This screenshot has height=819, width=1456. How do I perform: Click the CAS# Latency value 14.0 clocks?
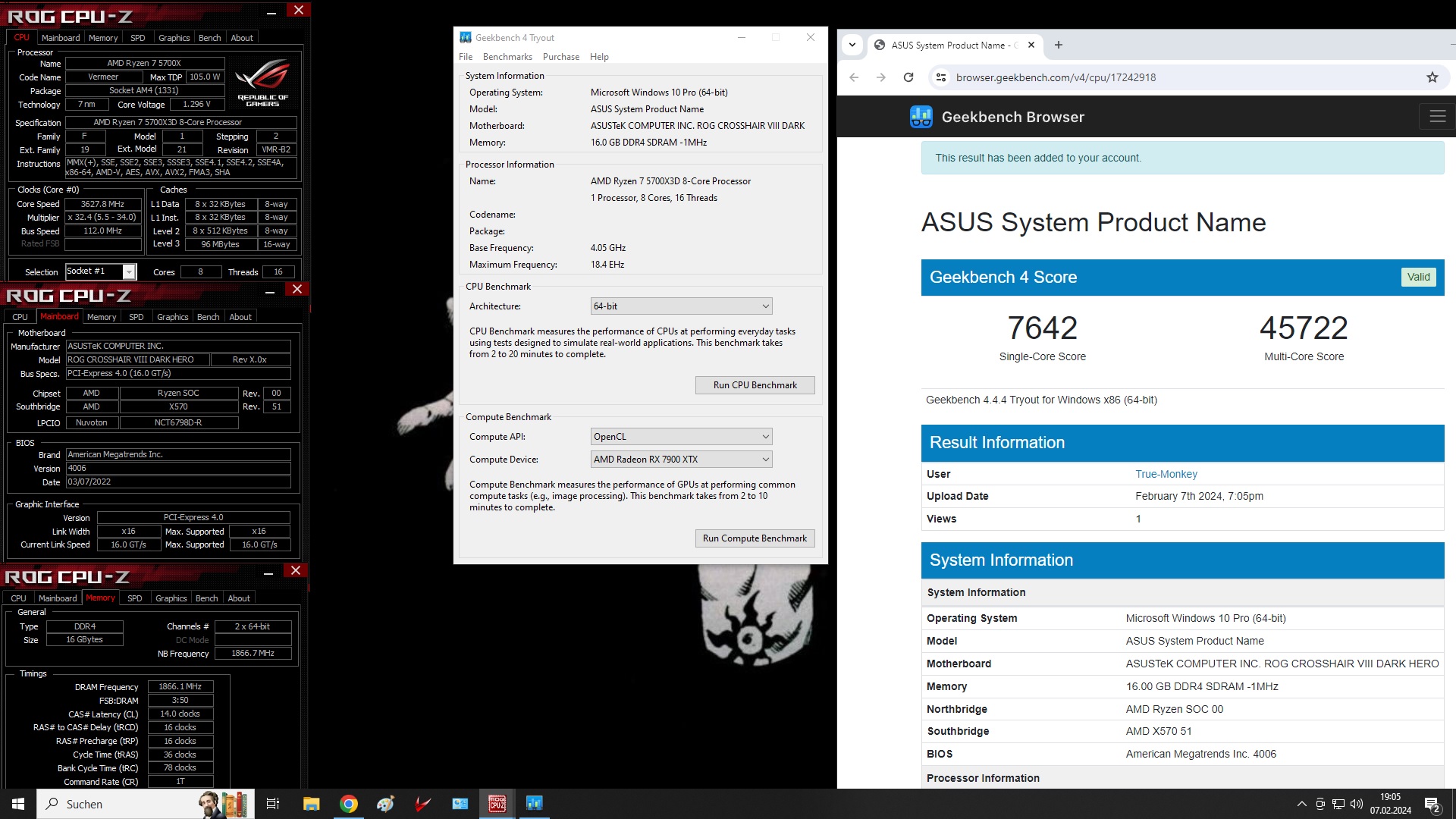click(x=180, y=714)
